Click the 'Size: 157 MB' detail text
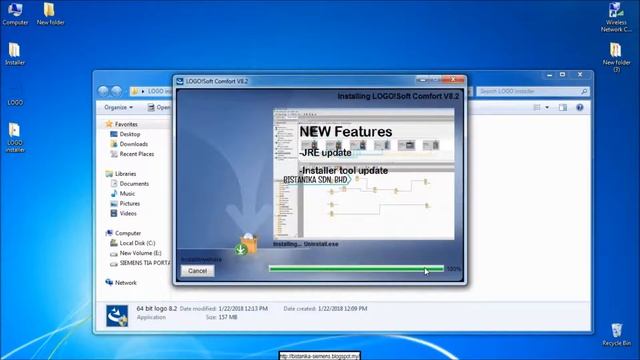 (221, 317)
